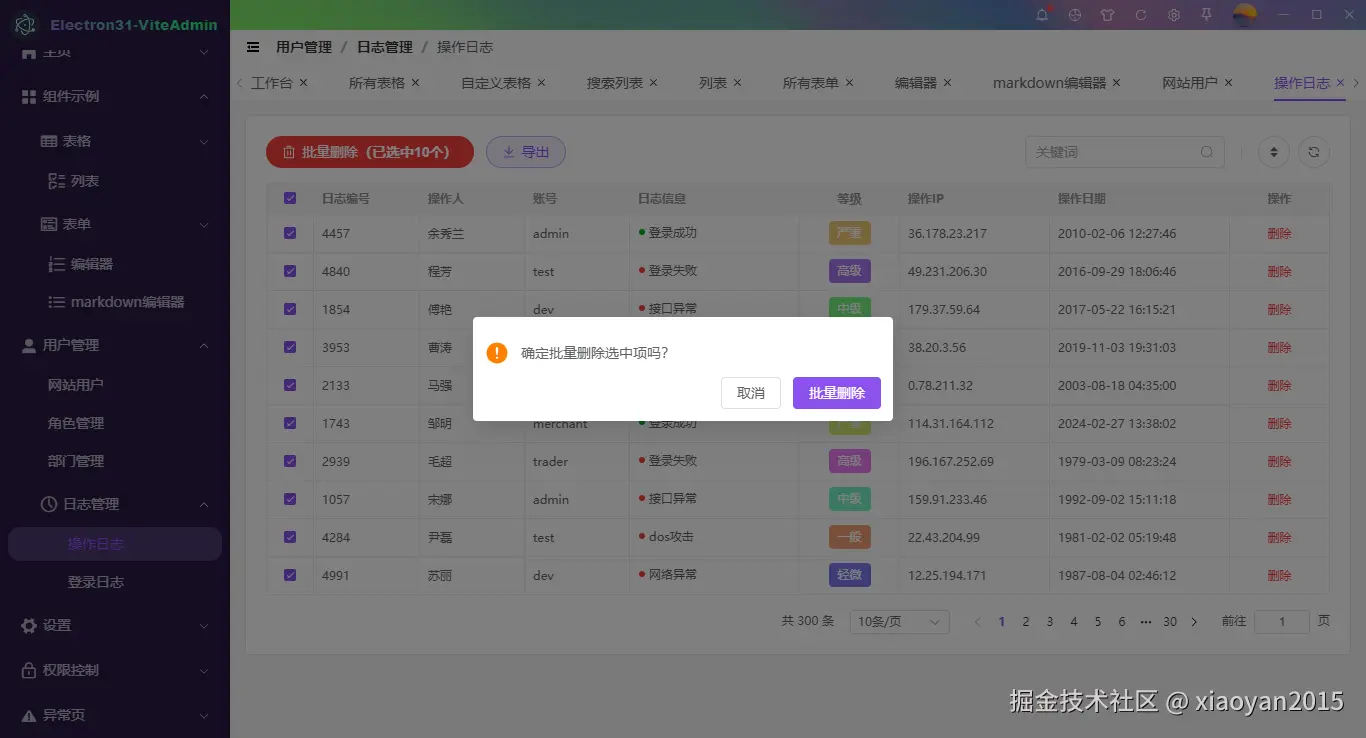
Task: Confirm with the purple 批量删除 dialog button
Action: pos(837,393)
